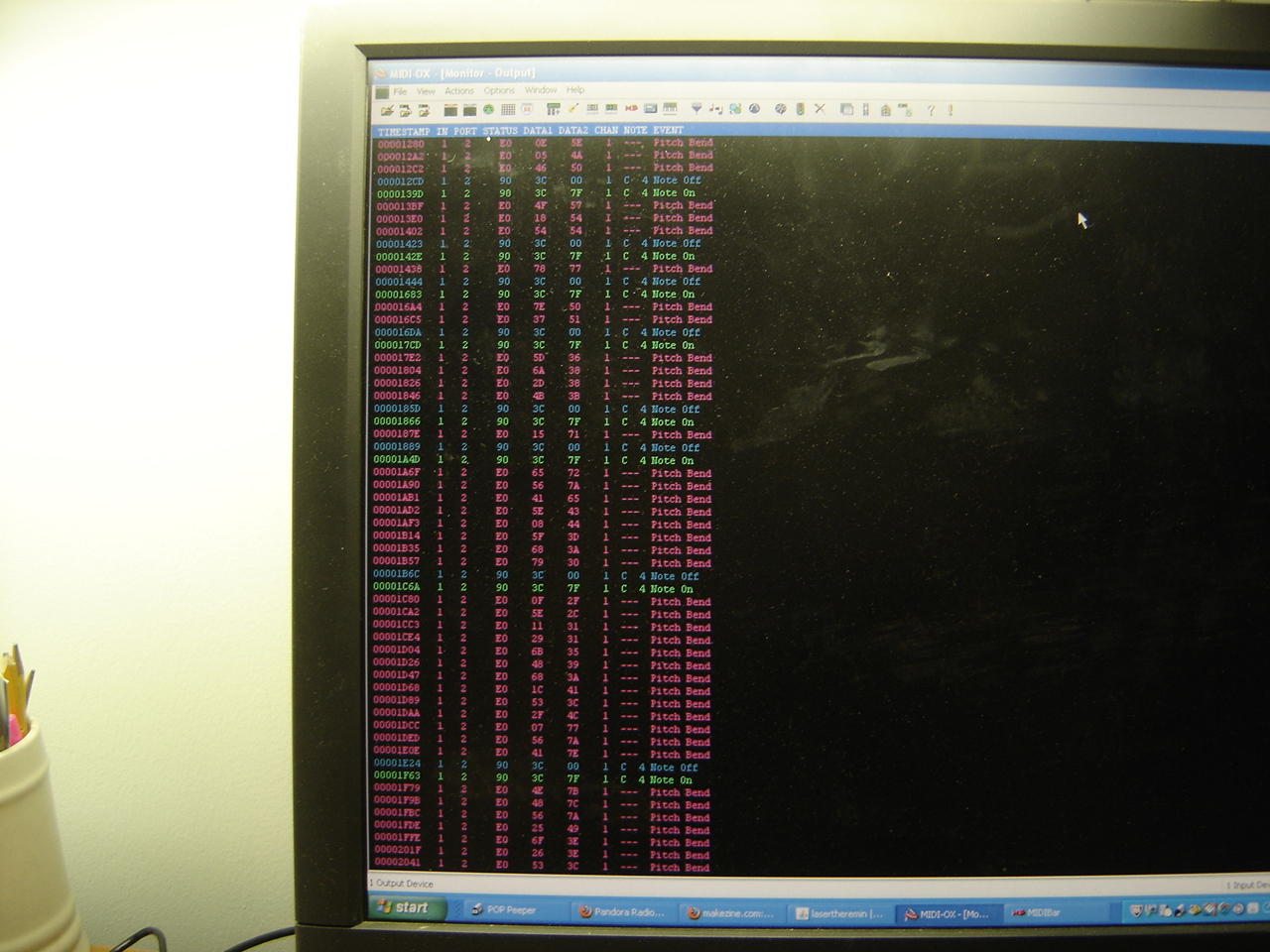Select the Pitch Bend row at timestamp 00001402
The width and height of the screenshot is (1270, 952).
tap(544, 231)
